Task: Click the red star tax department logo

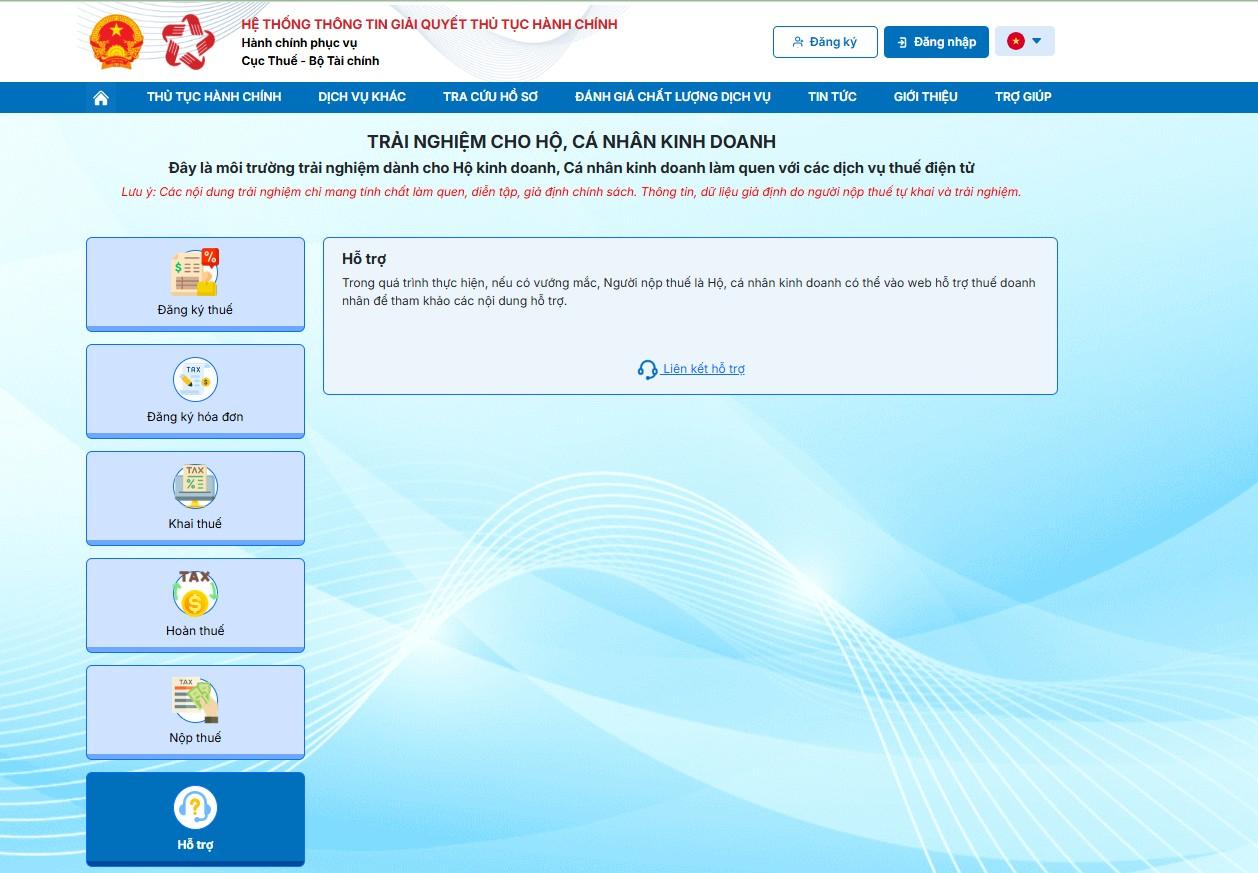Action: coord(188,42)
